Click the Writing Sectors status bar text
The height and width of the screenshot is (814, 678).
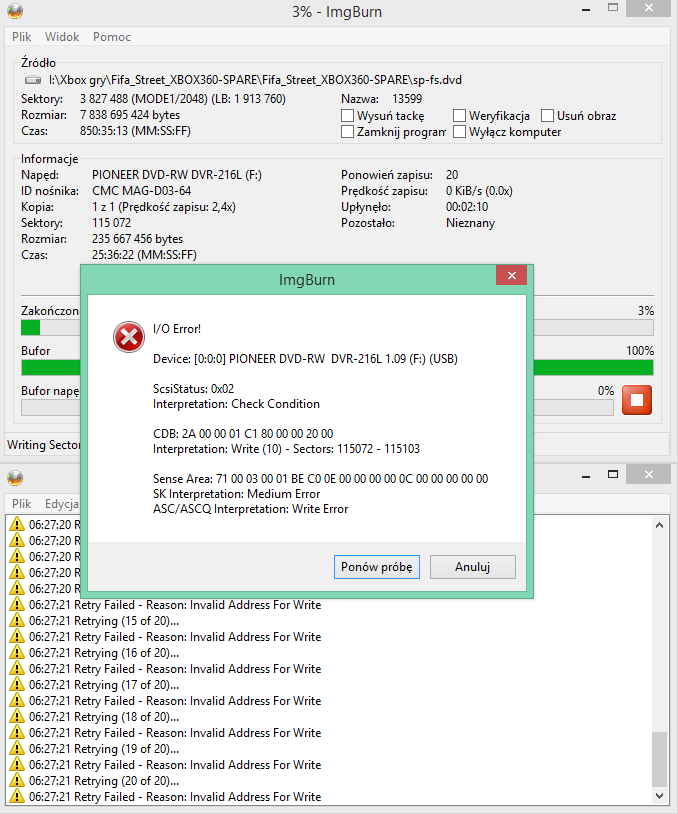(44, 445)
